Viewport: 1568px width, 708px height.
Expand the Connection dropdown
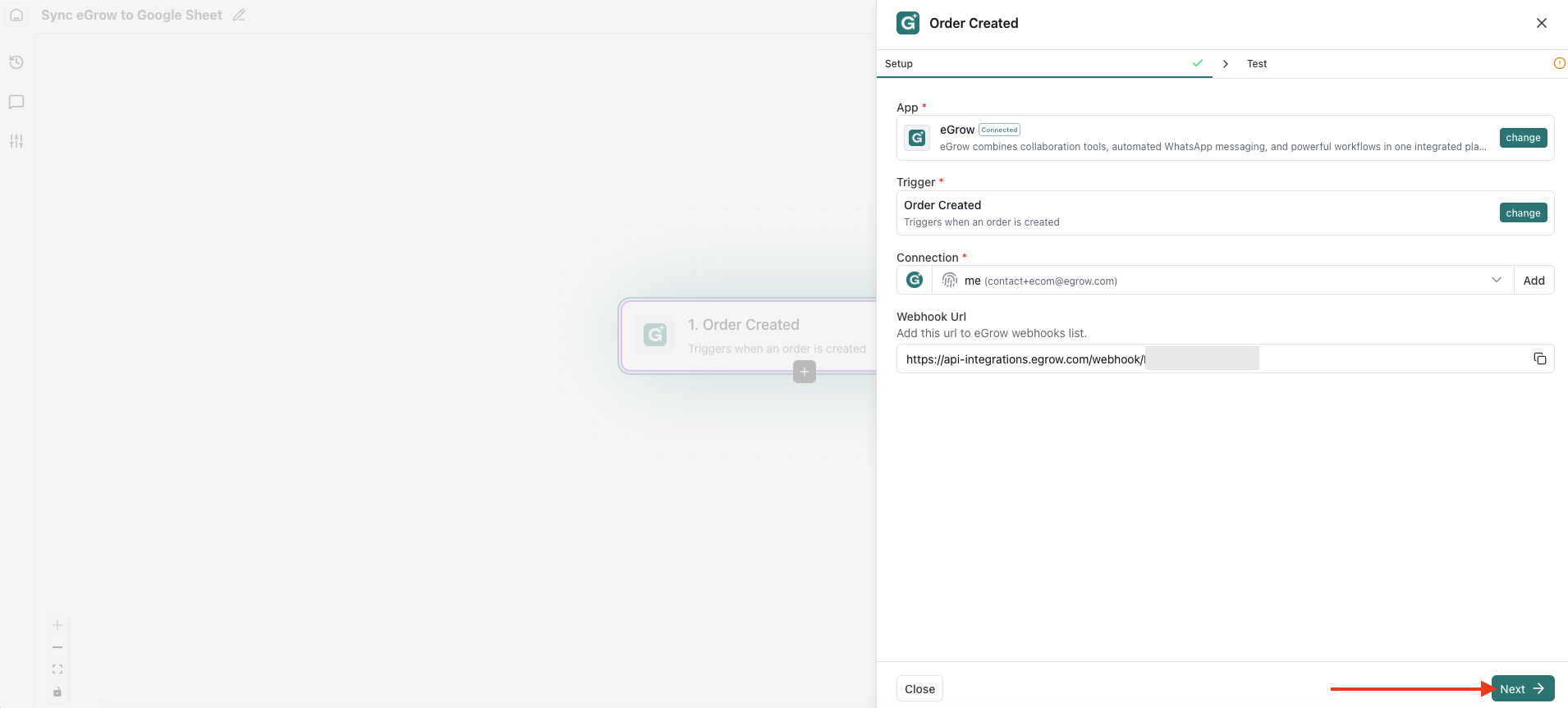1497,280
